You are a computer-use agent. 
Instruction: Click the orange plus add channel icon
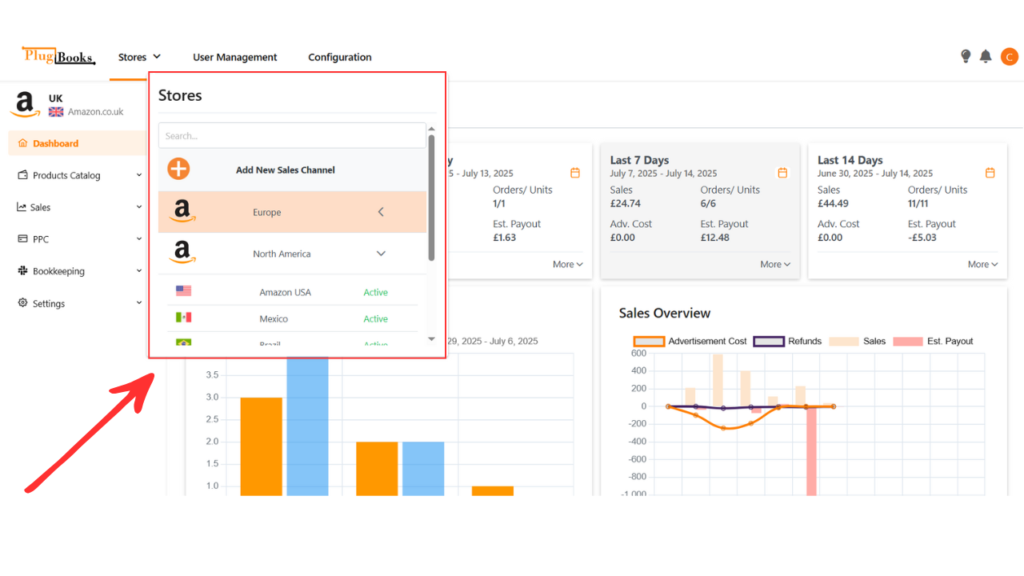(x=178, y=168)
